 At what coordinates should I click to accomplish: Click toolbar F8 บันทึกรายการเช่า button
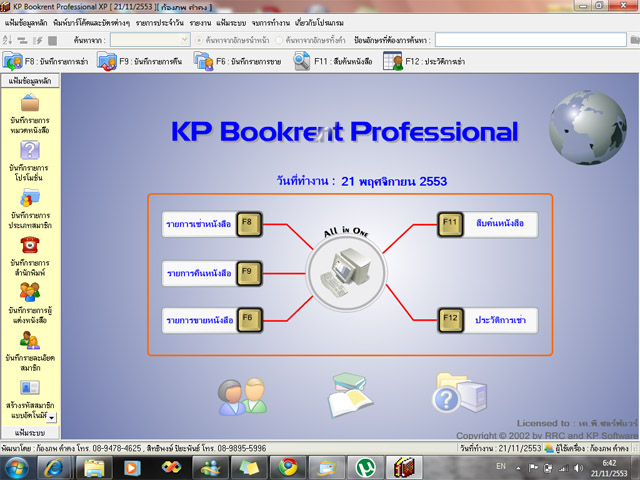[46, 61]
